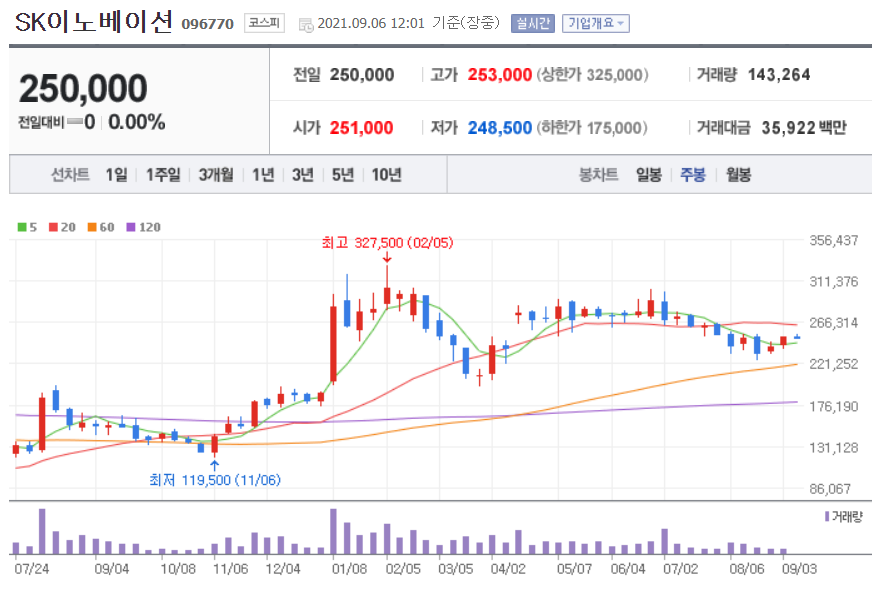
Task: Click the 거래량 value 143,264
Action: pyautogui.click(x=779, y=75)
